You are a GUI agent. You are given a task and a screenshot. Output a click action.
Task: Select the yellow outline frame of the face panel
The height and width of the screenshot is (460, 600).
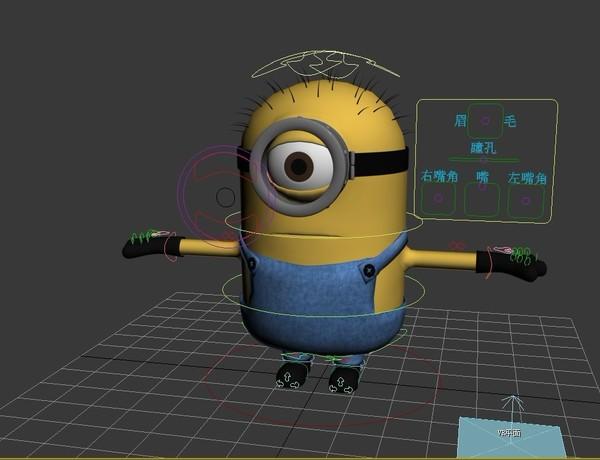[487, 161]
